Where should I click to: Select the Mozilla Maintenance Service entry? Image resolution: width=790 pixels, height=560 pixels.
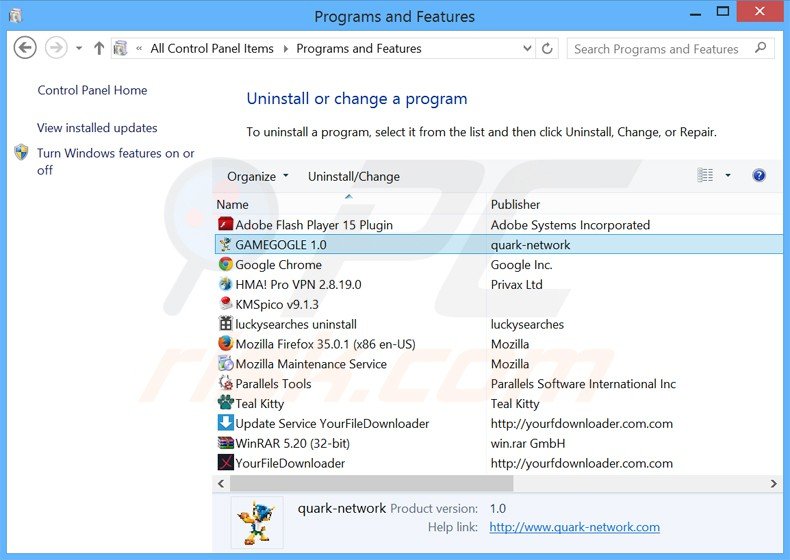(311, 364)
